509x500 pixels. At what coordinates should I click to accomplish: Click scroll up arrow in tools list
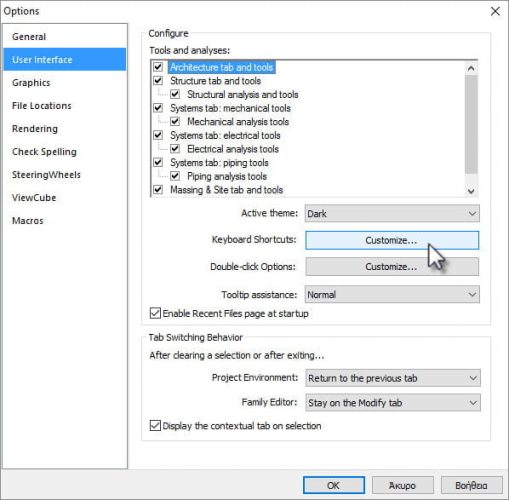471,69
